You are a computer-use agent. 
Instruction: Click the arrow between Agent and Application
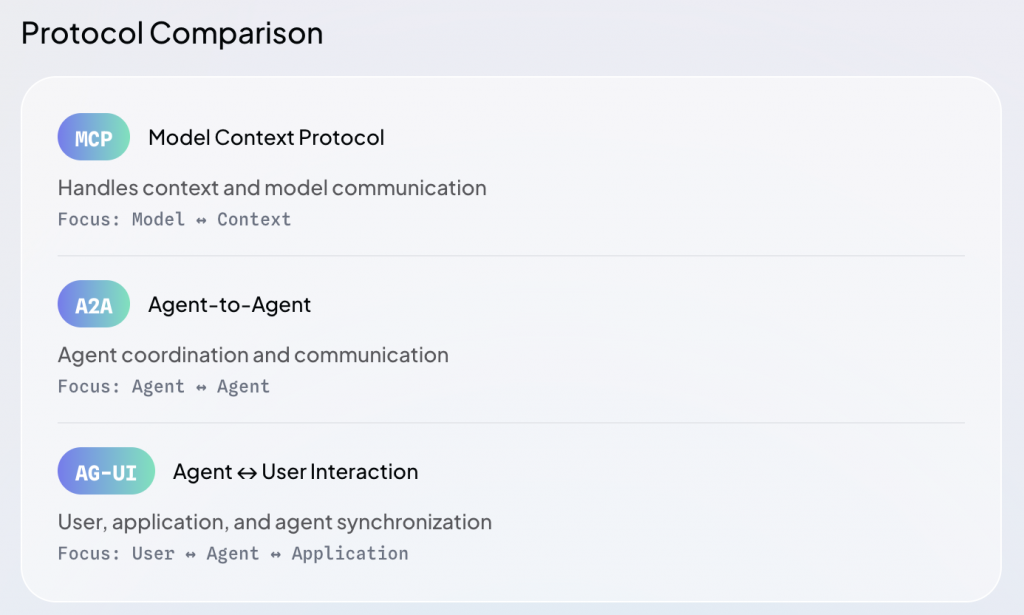pos(275,554)
